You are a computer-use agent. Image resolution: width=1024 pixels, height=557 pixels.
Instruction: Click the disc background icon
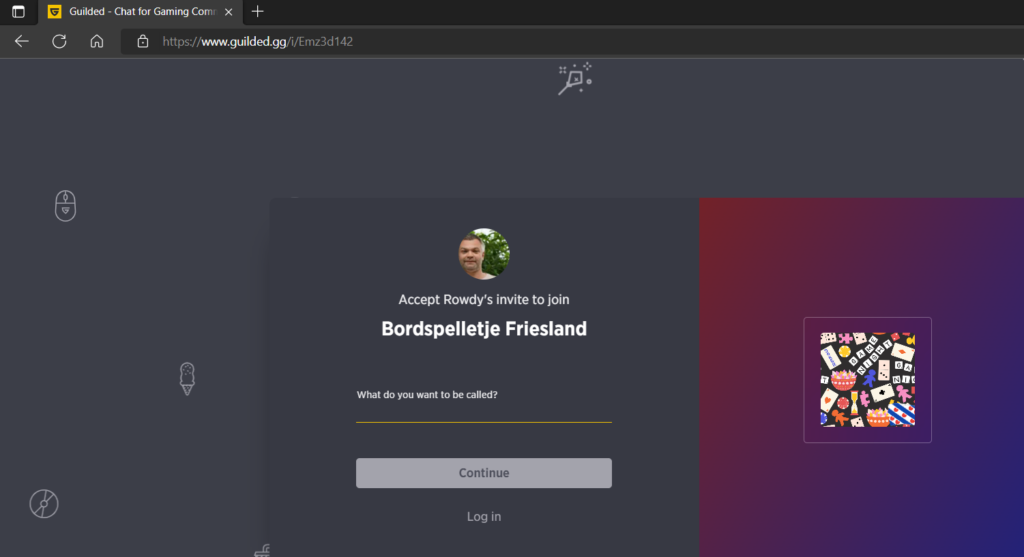coord(44,503)
